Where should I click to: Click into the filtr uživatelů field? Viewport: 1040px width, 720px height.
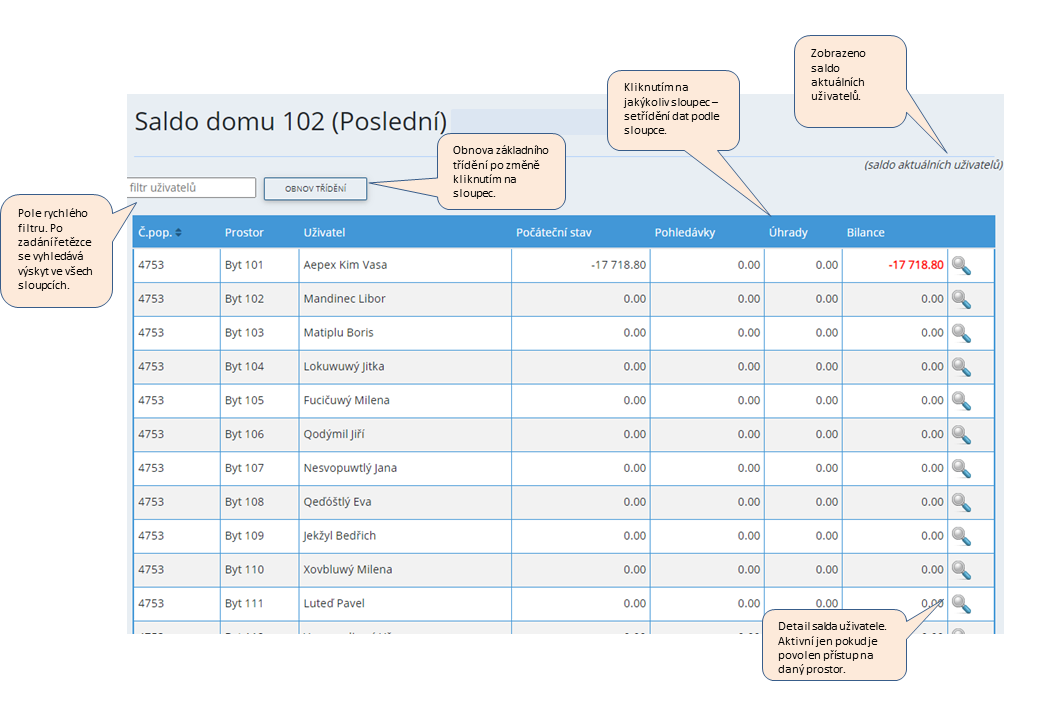tap(193, 188)
